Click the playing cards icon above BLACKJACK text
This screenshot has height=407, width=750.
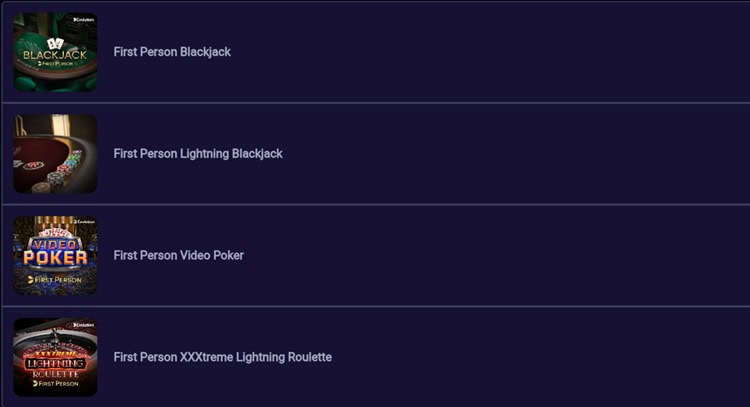(55, 42)
